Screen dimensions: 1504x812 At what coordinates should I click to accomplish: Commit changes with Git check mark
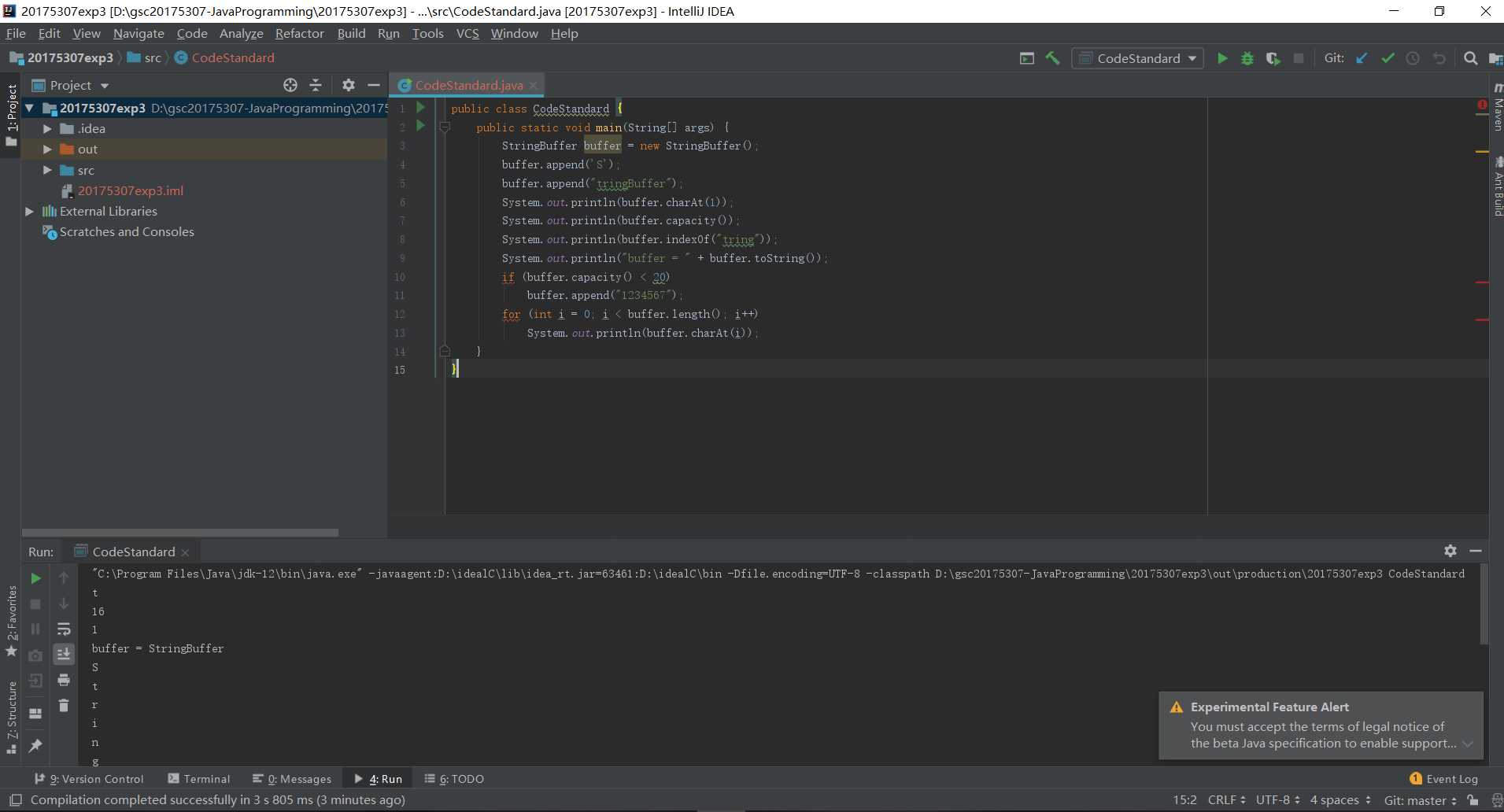pyautogui.click(x=1388, y=58)
